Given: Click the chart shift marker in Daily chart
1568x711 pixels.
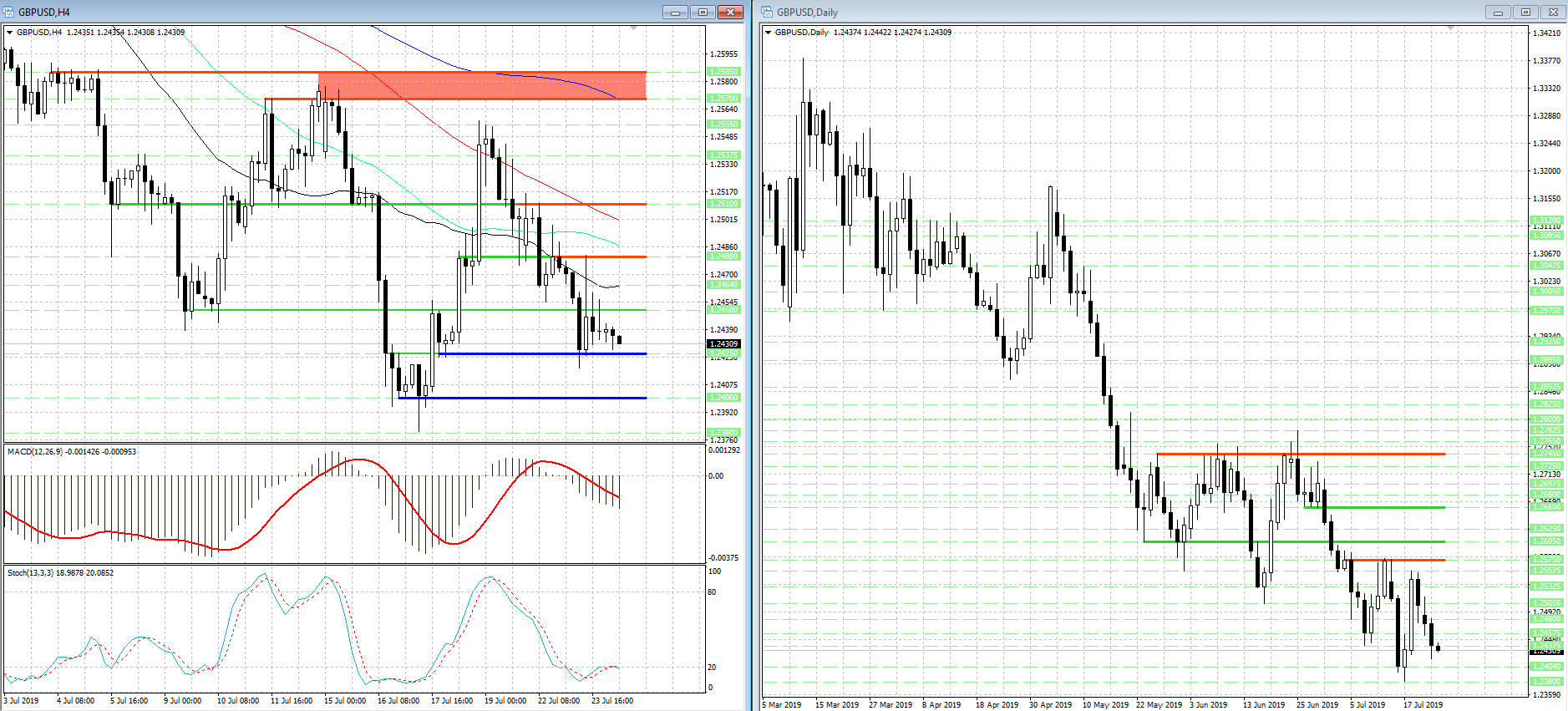Looking at the screenshot, I should [1451, 28].
